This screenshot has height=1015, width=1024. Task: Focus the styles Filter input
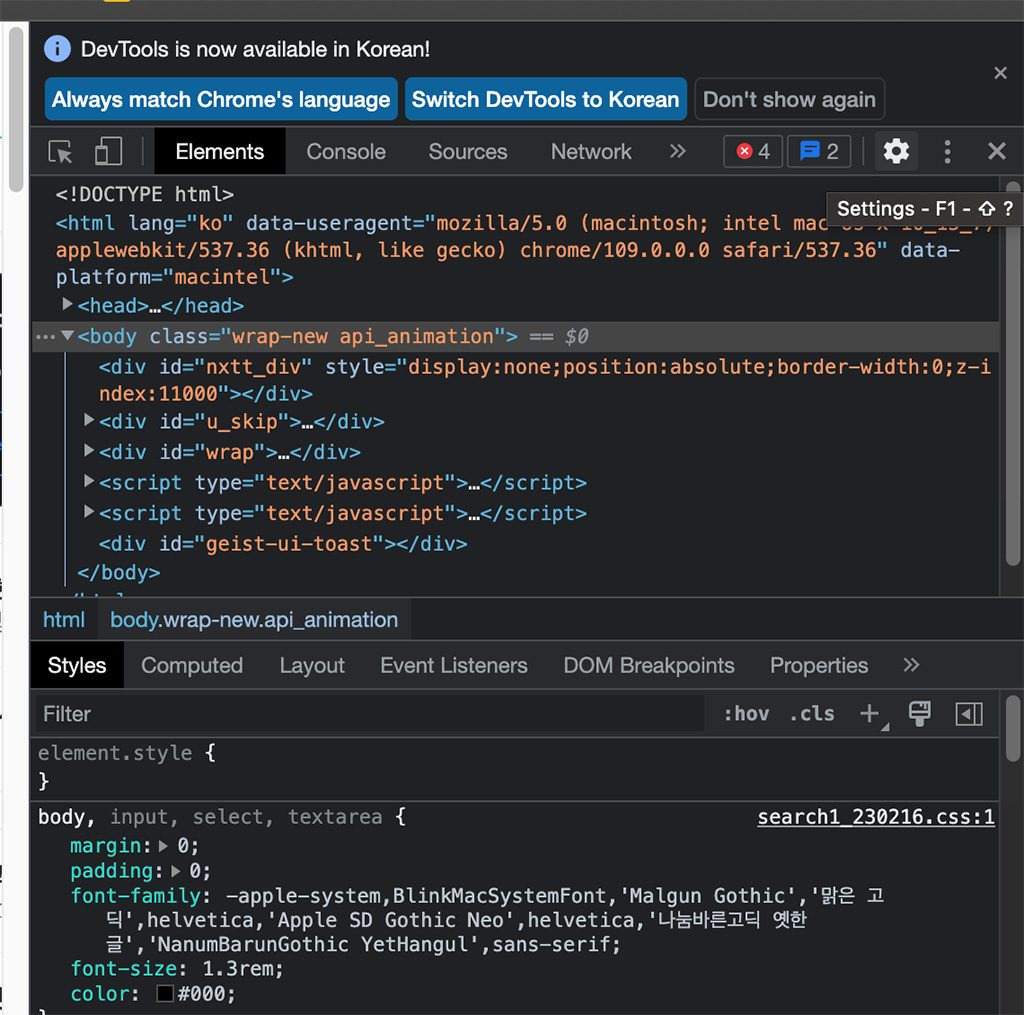370,714
